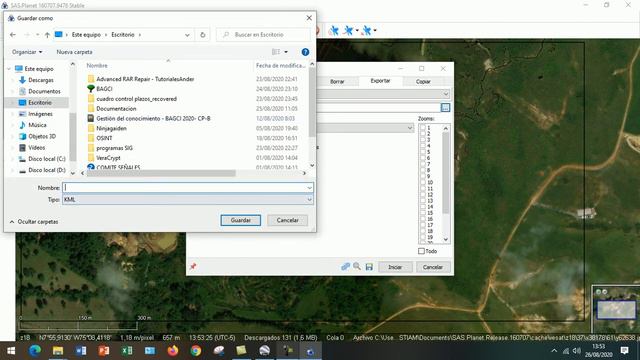Open the Nombre filename history dropdown

pos(309,188)
